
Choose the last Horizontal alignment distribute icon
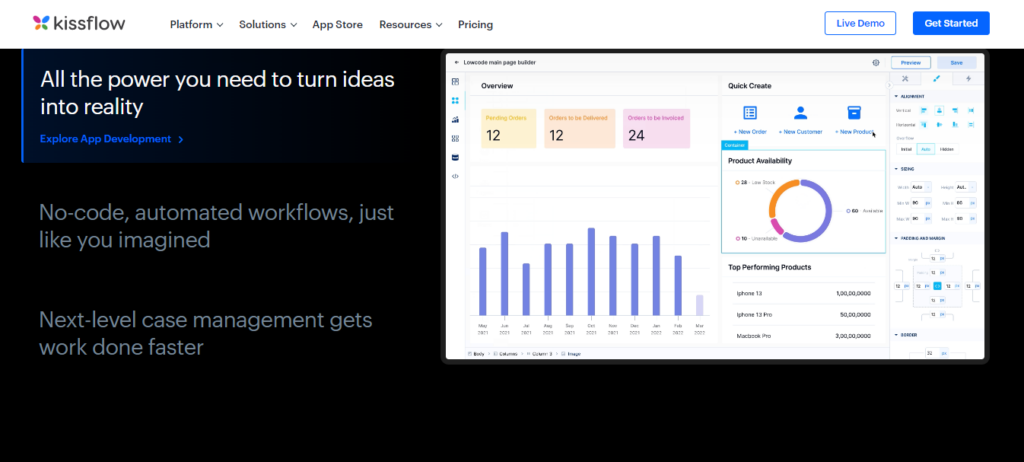tap(971, 124)
